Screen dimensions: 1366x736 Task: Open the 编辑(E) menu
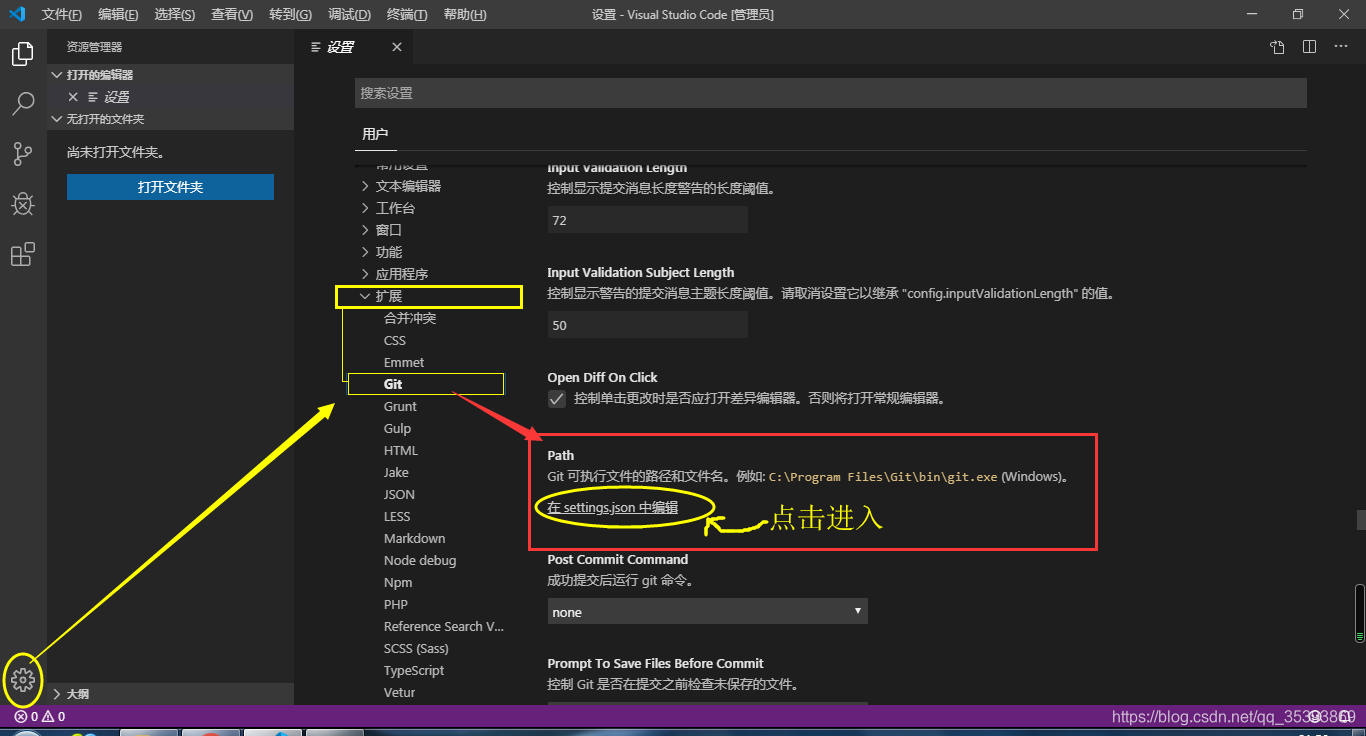coord(119,14)
